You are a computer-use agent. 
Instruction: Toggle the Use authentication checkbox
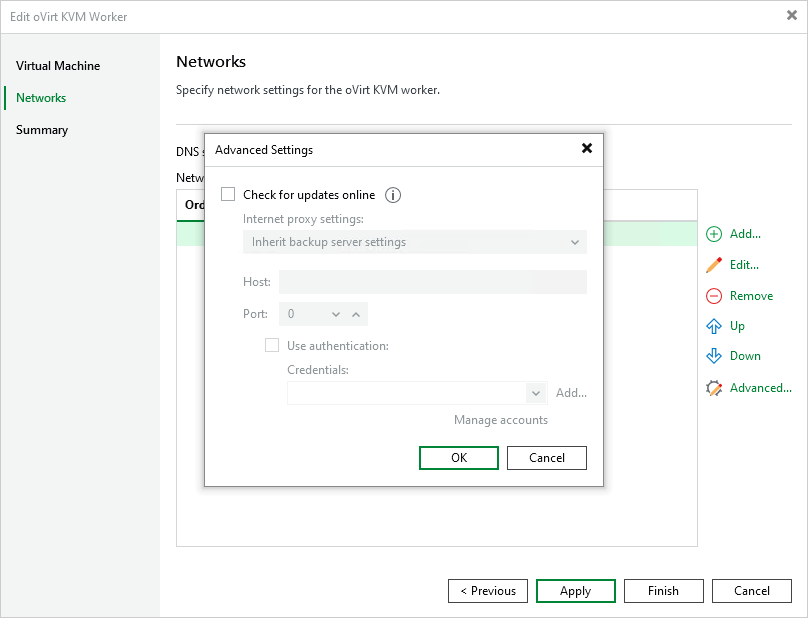(271, 345)
